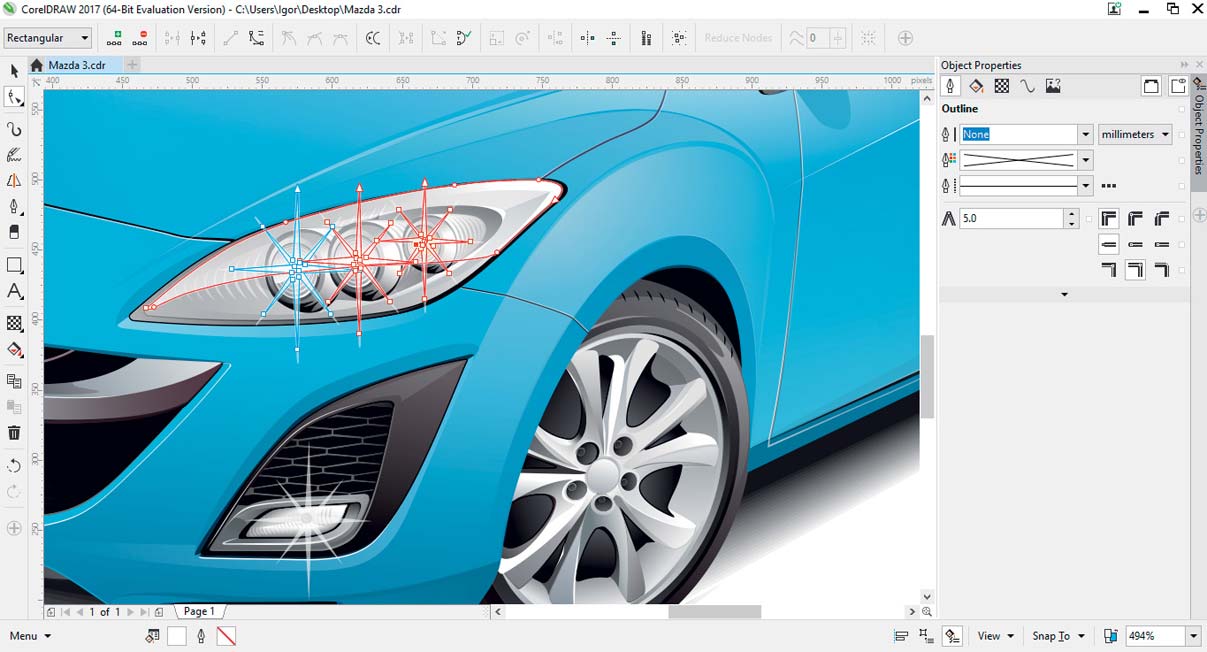Open Summary image tab in Object Properties
The image size is (1207, 652).
tap(1053, 86)
